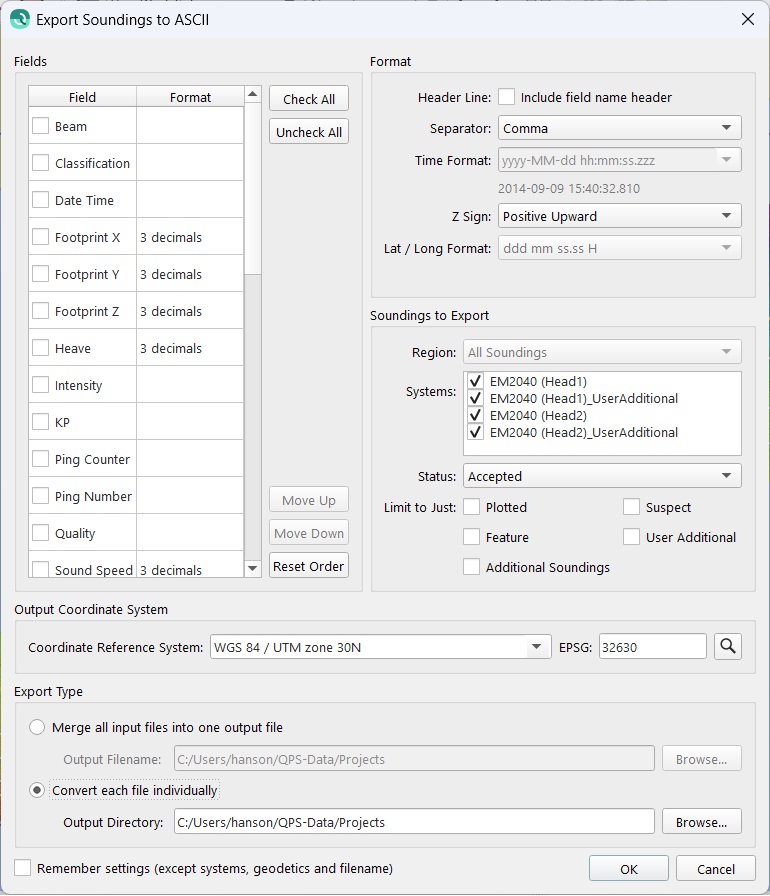Select Merge all input files radio option
770x896 pixels.
tap(38, 727)
